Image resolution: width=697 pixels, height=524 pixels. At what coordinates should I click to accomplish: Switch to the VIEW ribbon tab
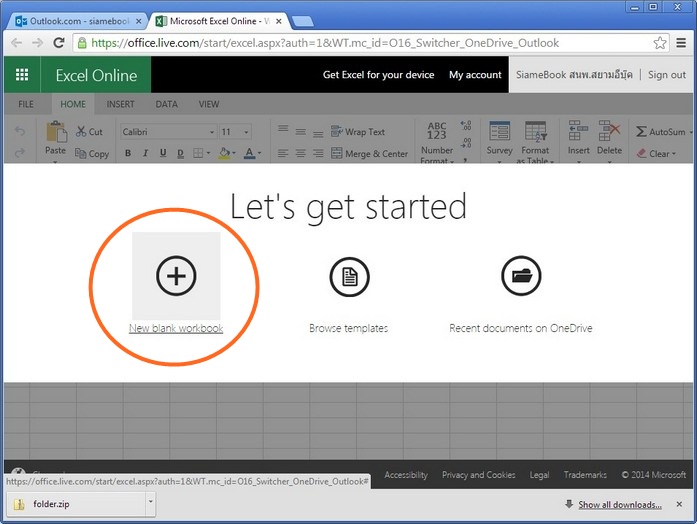(208, 104)
